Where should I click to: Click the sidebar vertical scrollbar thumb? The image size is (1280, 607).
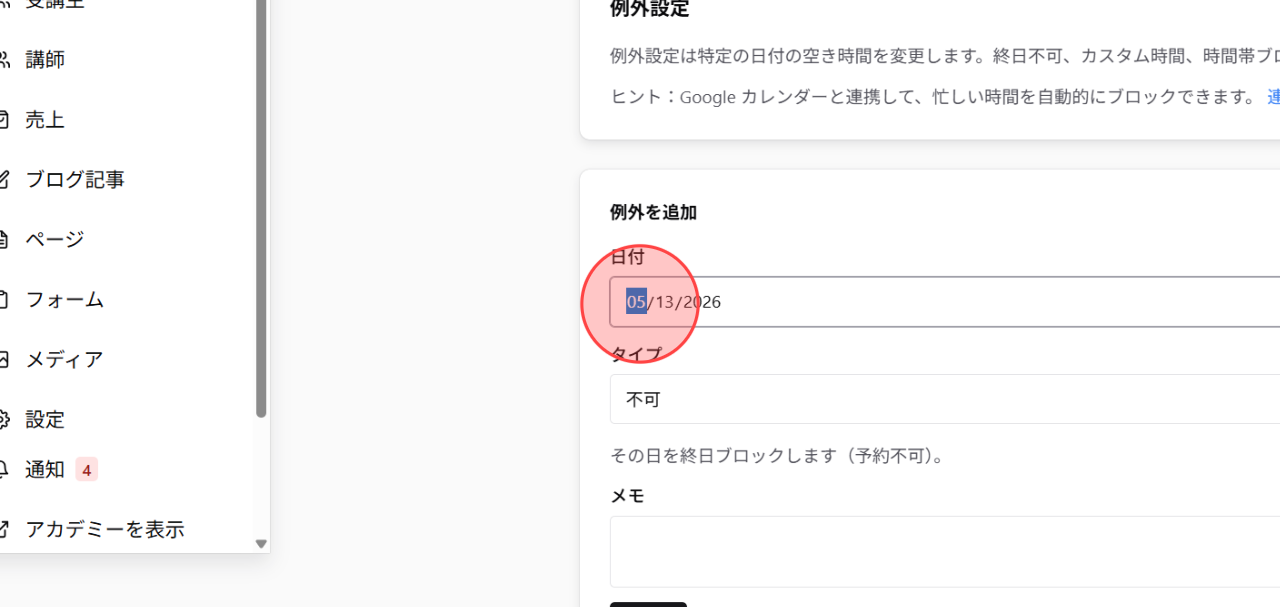pos(261,208)
